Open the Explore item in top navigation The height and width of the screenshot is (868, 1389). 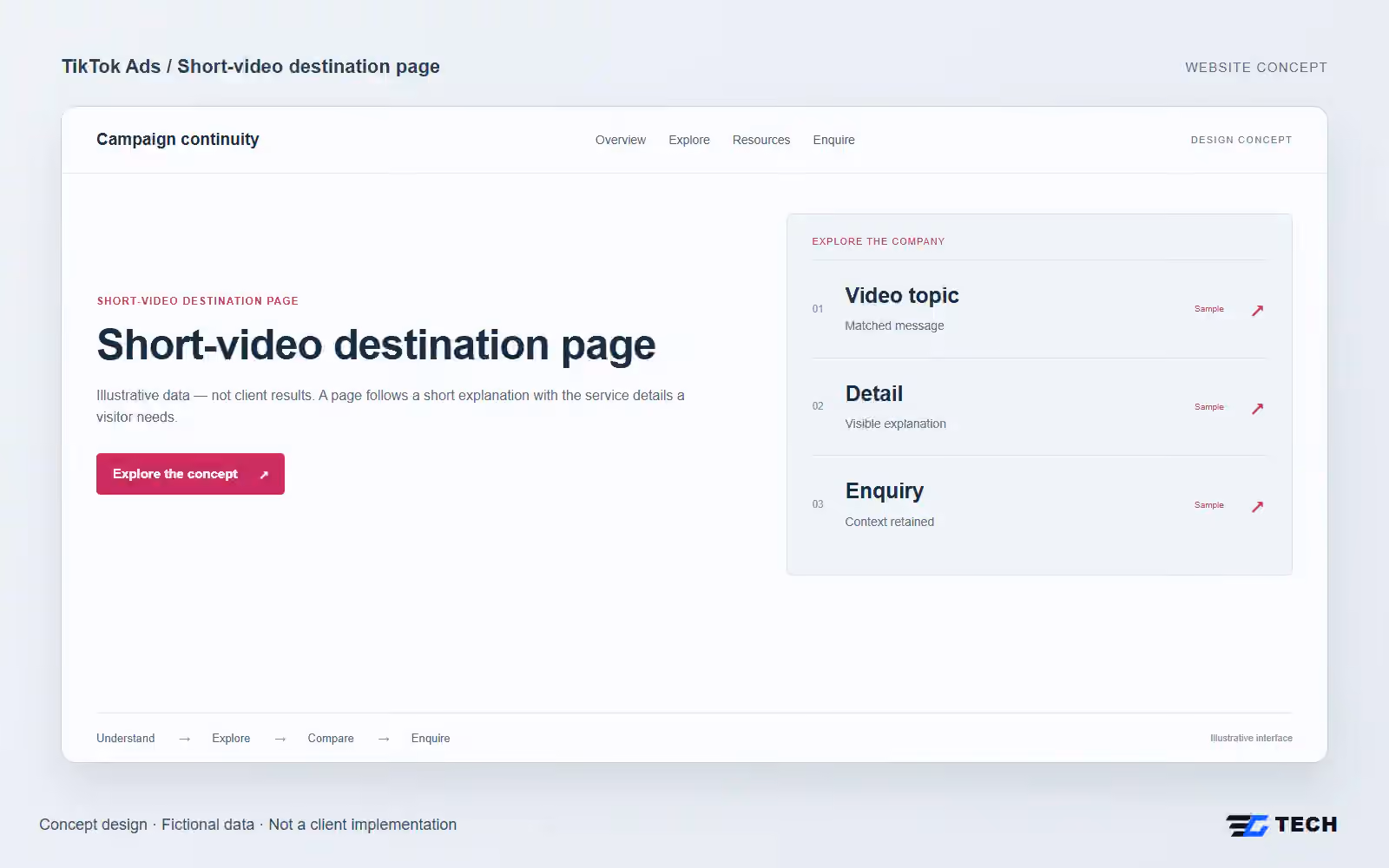click(x=688, y=140)
